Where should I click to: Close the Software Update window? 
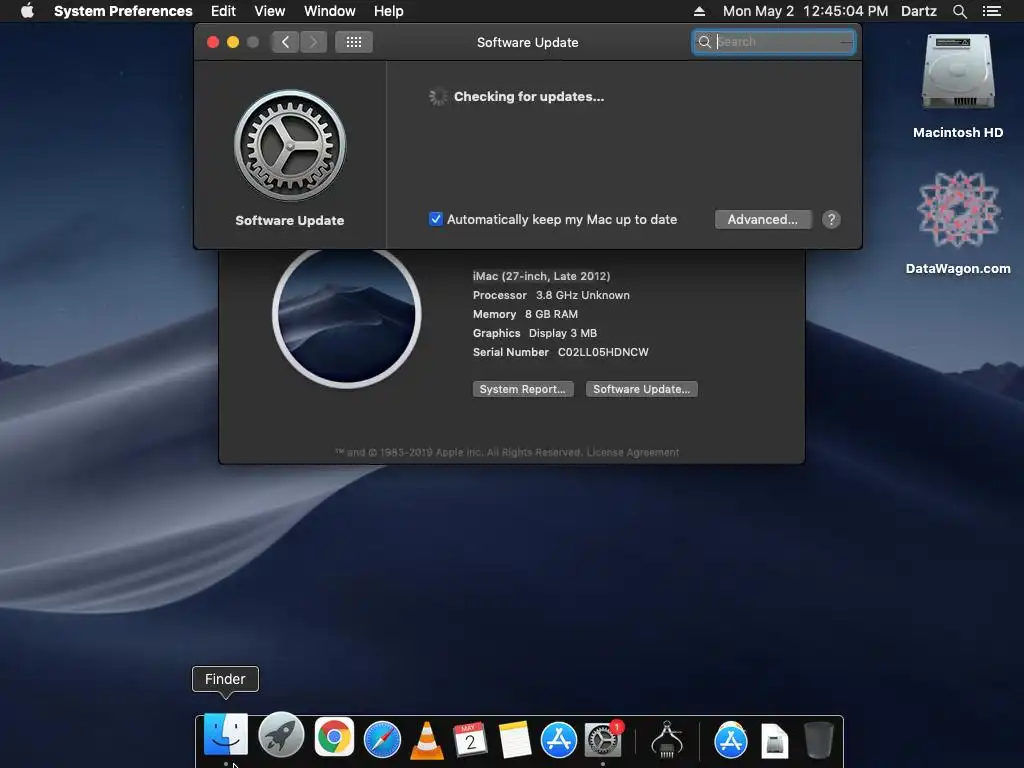[x=213, y=42]
